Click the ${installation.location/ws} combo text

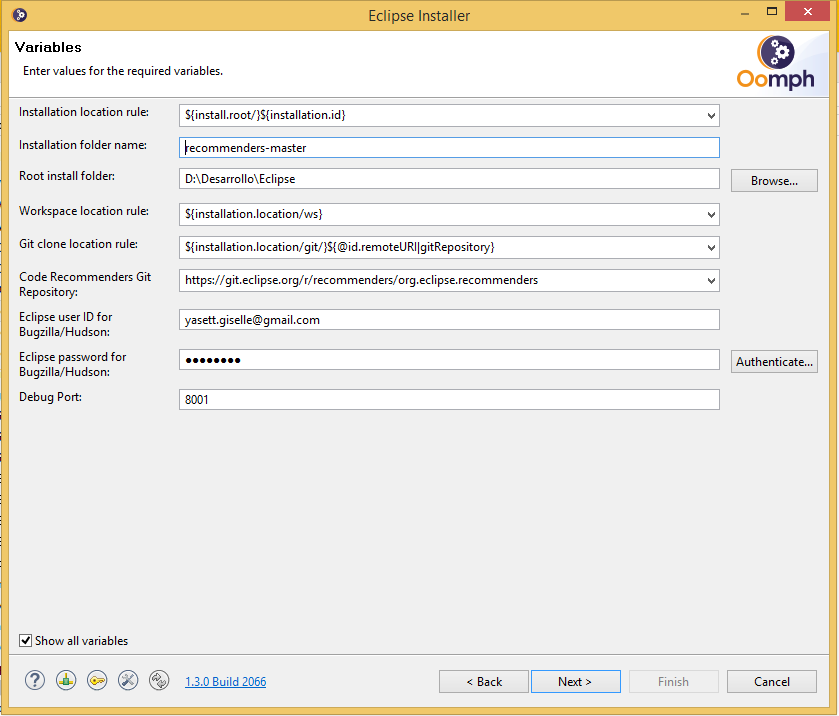254,214
